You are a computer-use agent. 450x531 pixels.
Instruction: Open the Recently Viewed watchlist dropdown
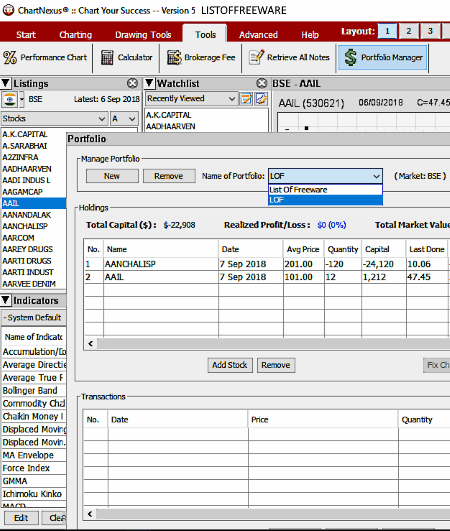191,99
